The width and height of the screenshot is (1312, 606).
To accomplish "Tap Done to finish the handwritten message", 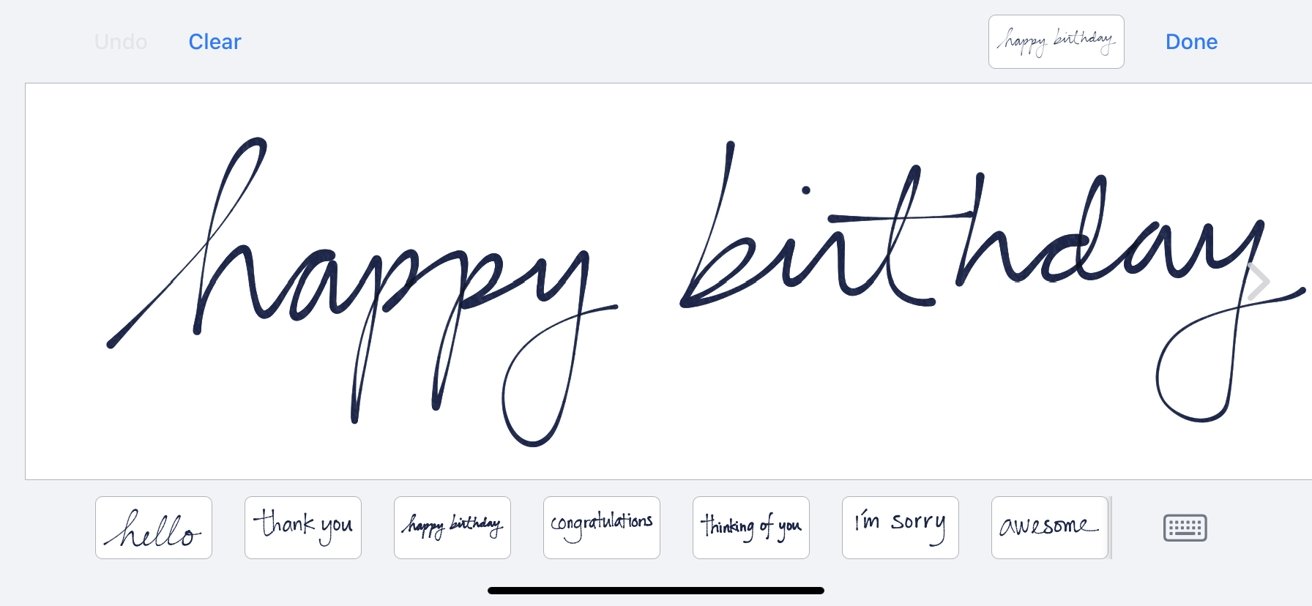I will click(1191, 42).
